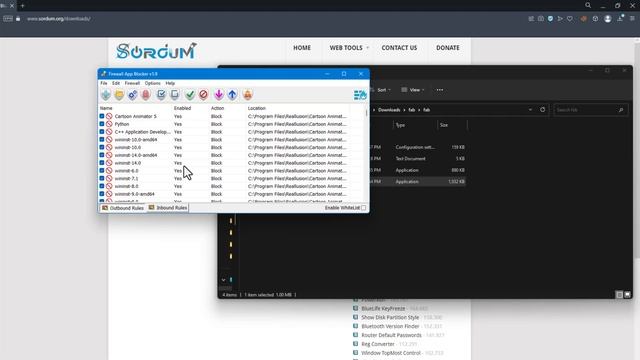Click the red delete toolbar icon in Firewall App Blocker
This screenshot has width=640, height=360.
click(146, 95)
